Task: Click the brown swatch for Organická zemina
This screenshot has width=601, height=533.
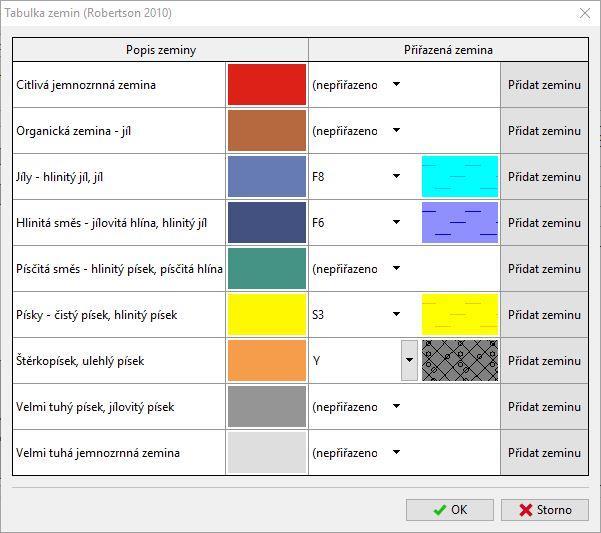Action: pos(267,130)
